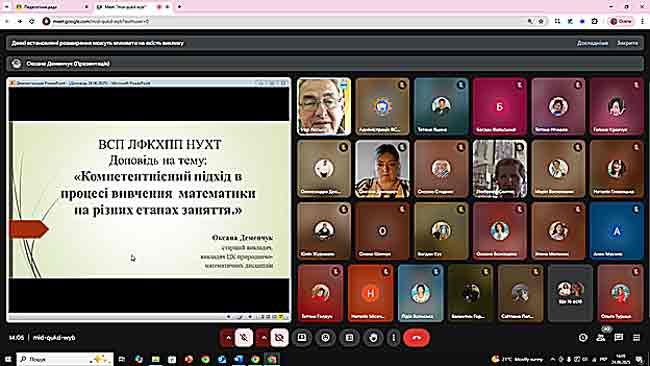Leave the call with red button

(417, 338)
